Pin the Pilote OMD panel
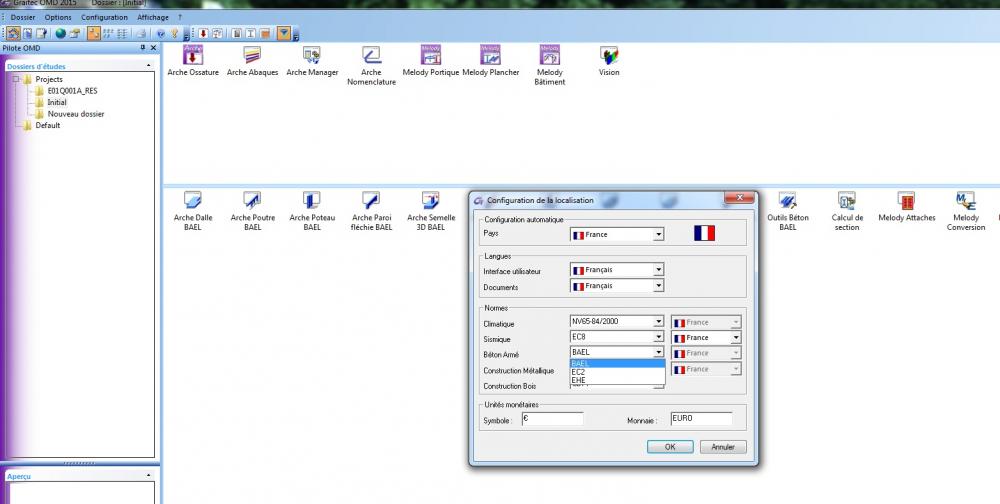The height and width of the screenshot is (504, 1000). [x=143, y=48]
